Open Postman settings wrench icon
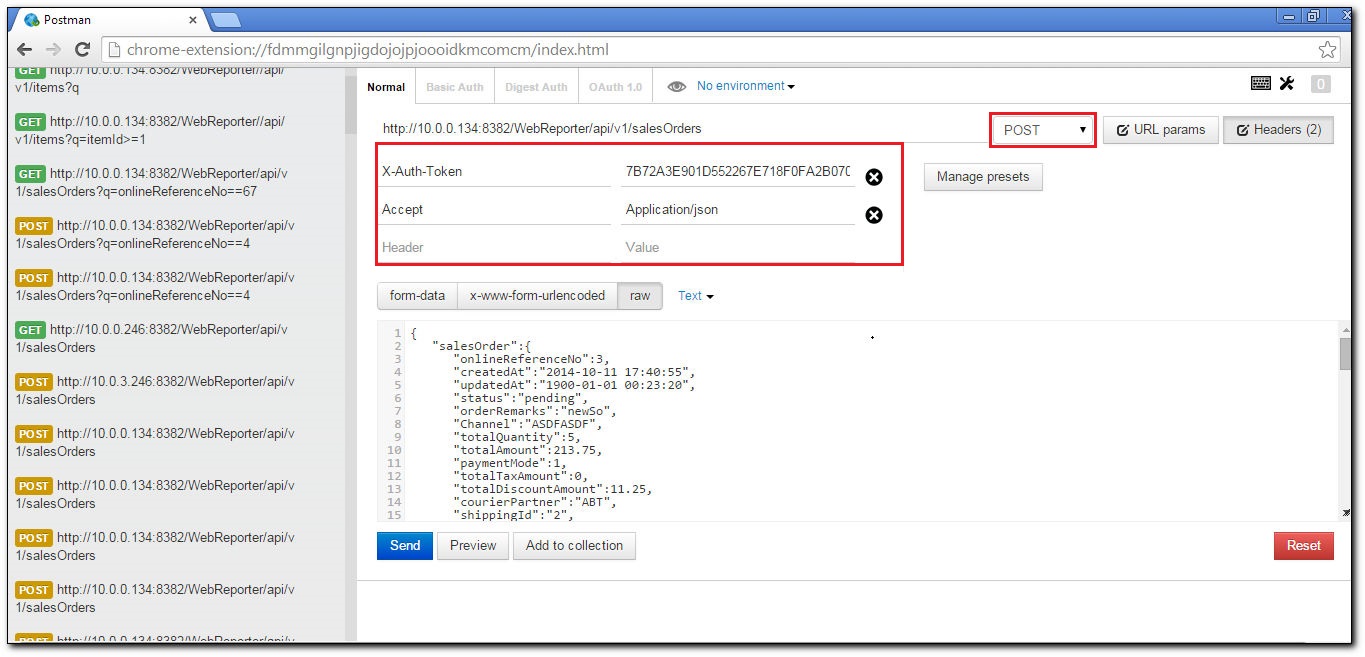Viewport: 1365px width, 657px height. coord(1287,84)
